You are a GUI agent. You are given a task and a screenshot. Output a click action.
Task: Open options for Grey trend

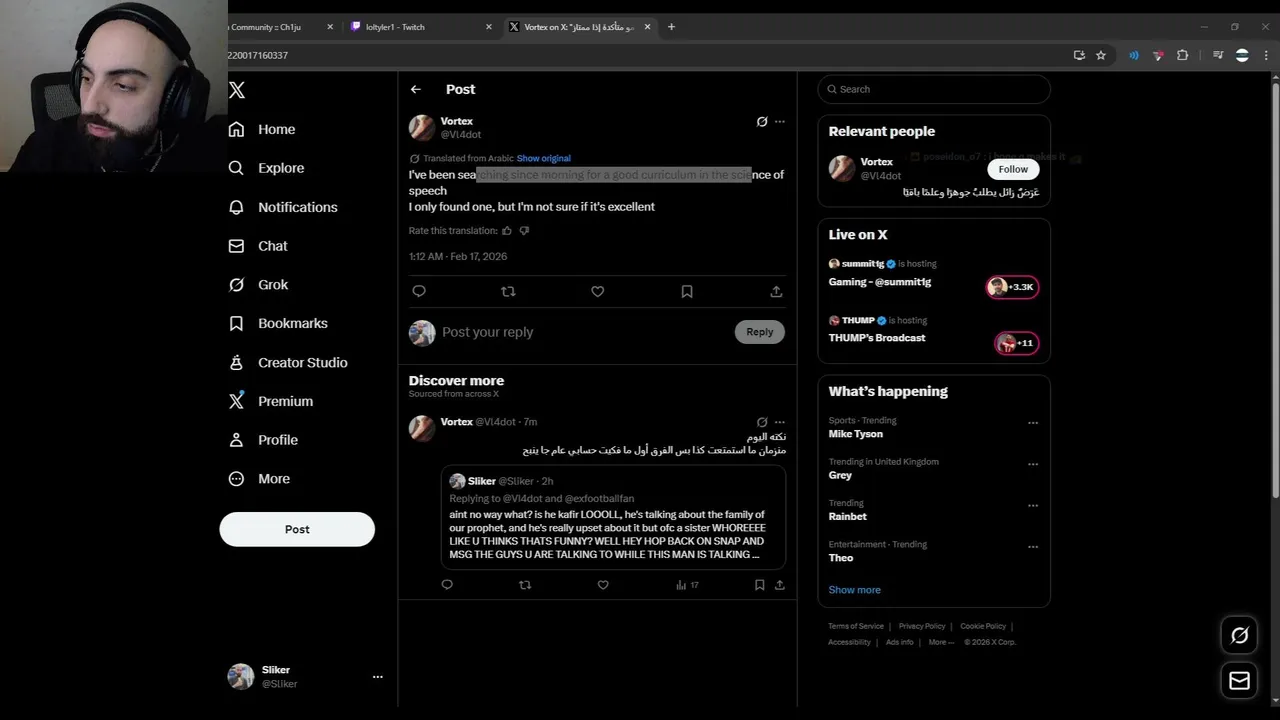tap(1033, 464)
